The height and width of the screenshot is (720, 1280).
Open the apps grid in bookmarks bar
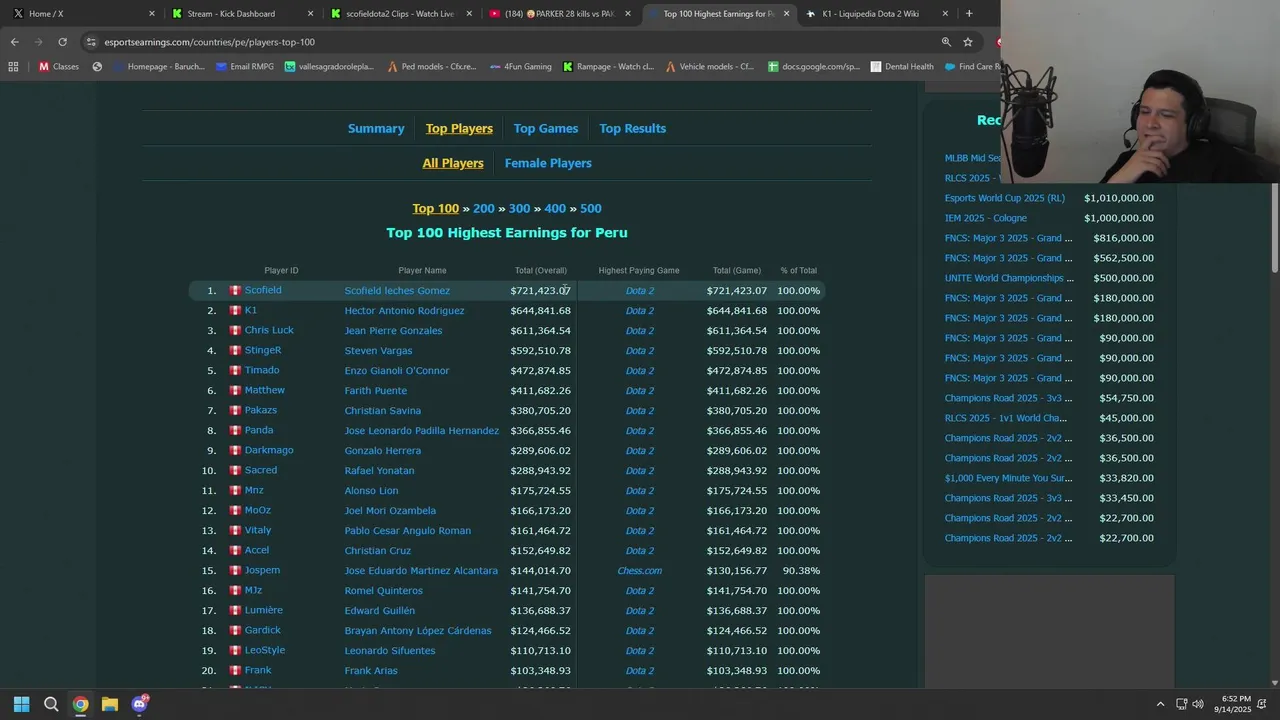13,67
